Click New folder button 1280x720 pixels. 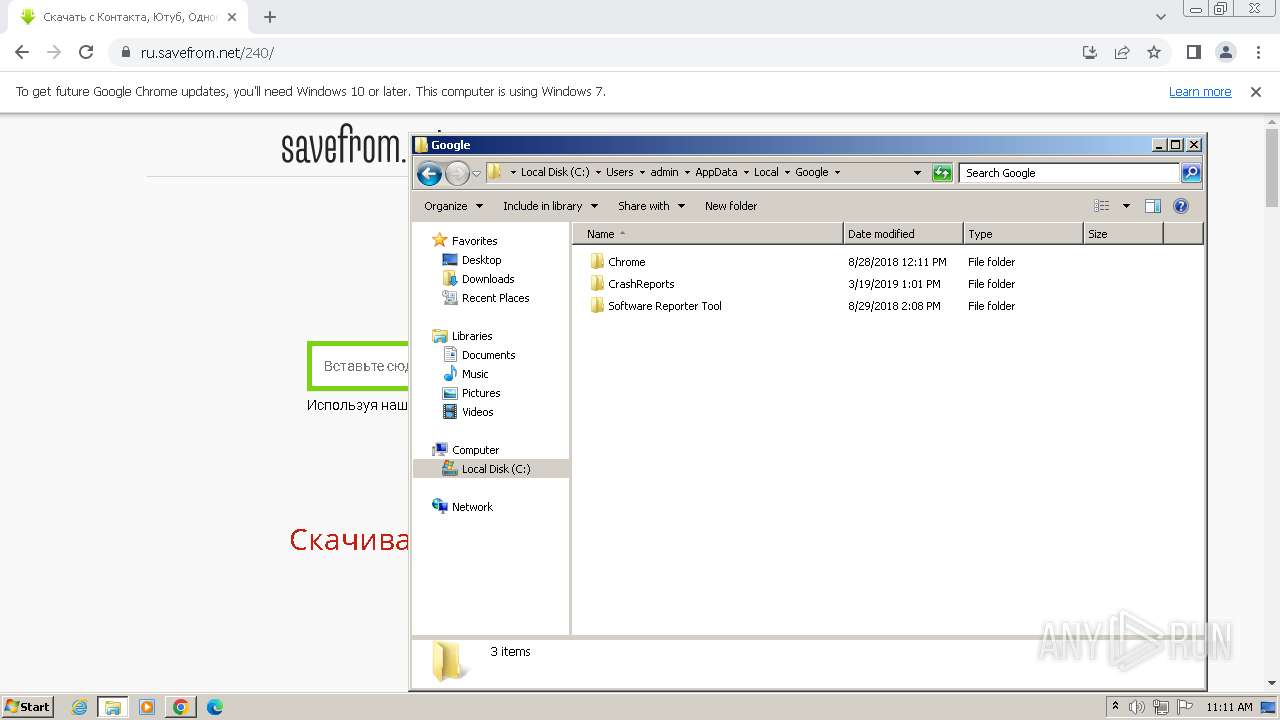(x=731, y=206)
